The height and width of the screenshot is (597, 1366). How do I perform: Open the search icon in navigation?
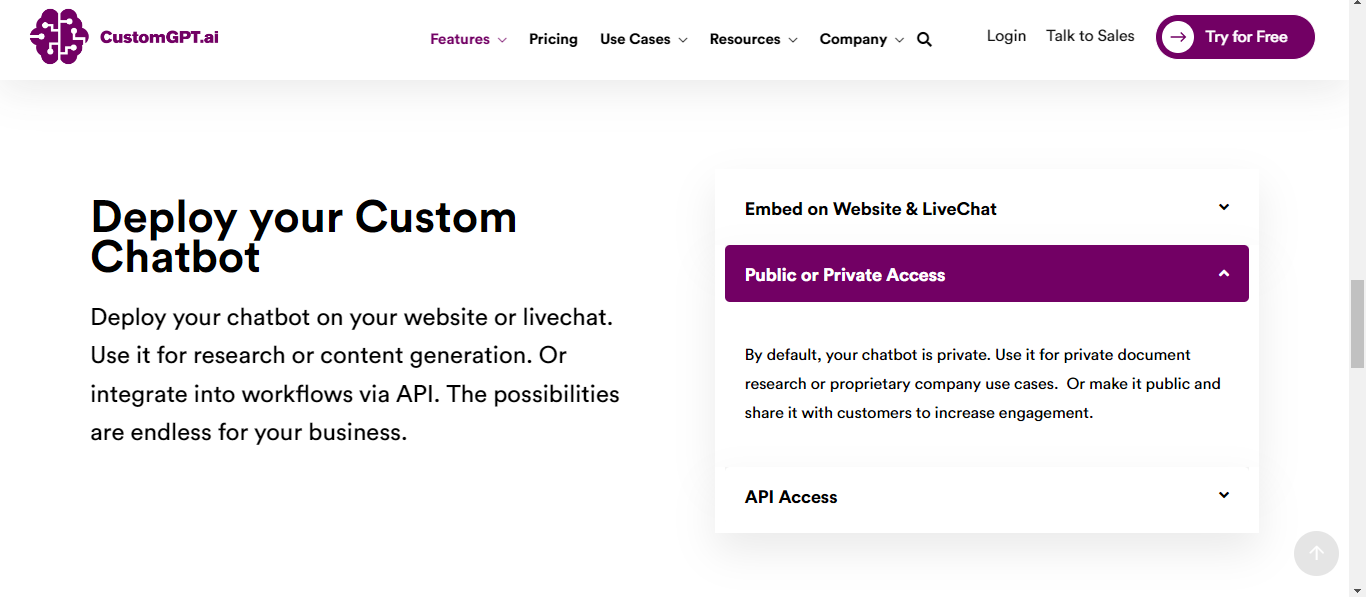pos(924,39)
